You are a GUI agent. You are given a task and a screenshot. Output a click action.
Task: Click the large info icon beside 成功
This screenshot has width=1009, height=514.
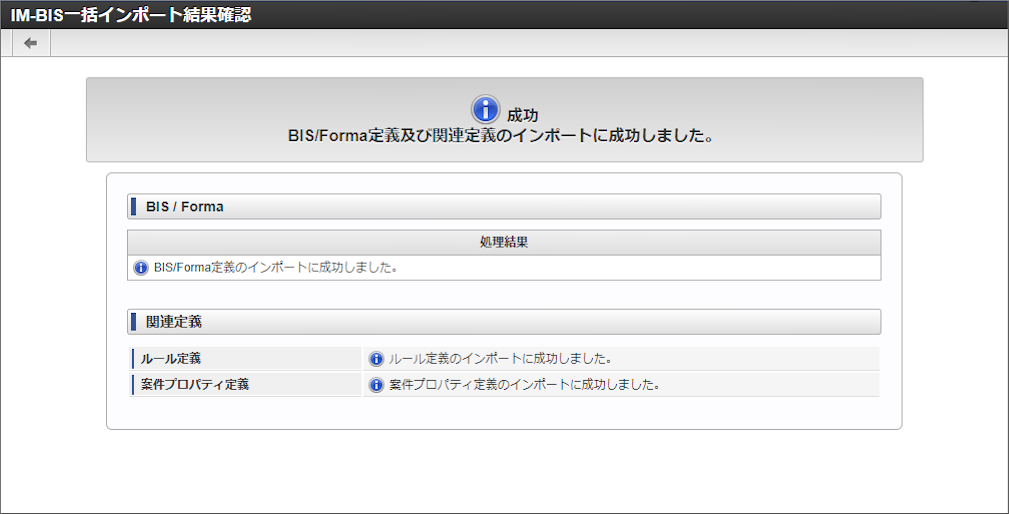click(486, 110)
